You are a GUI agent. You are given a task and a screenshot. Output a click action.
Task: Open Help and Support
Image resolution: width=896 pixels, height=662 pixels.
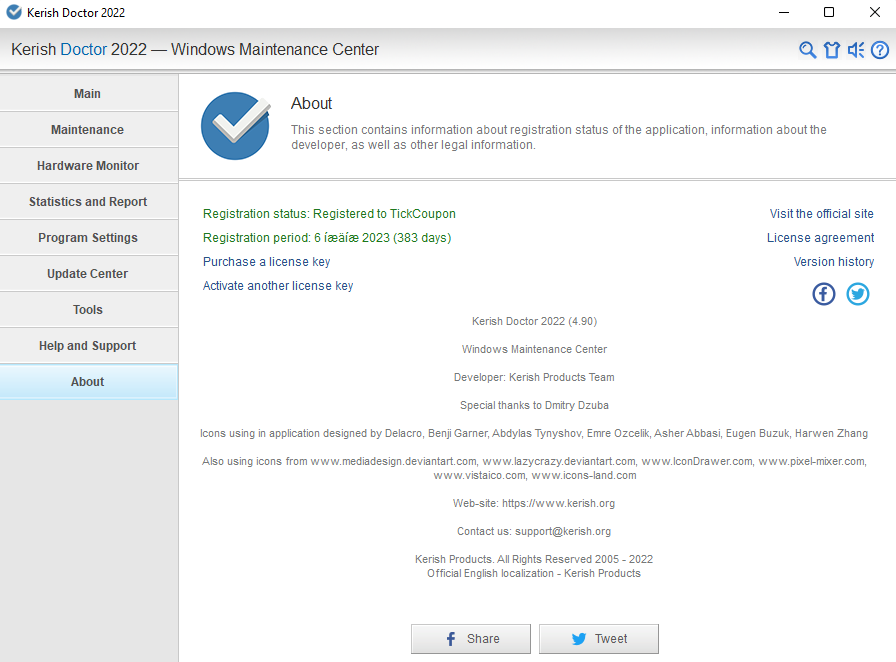[89, 345]
